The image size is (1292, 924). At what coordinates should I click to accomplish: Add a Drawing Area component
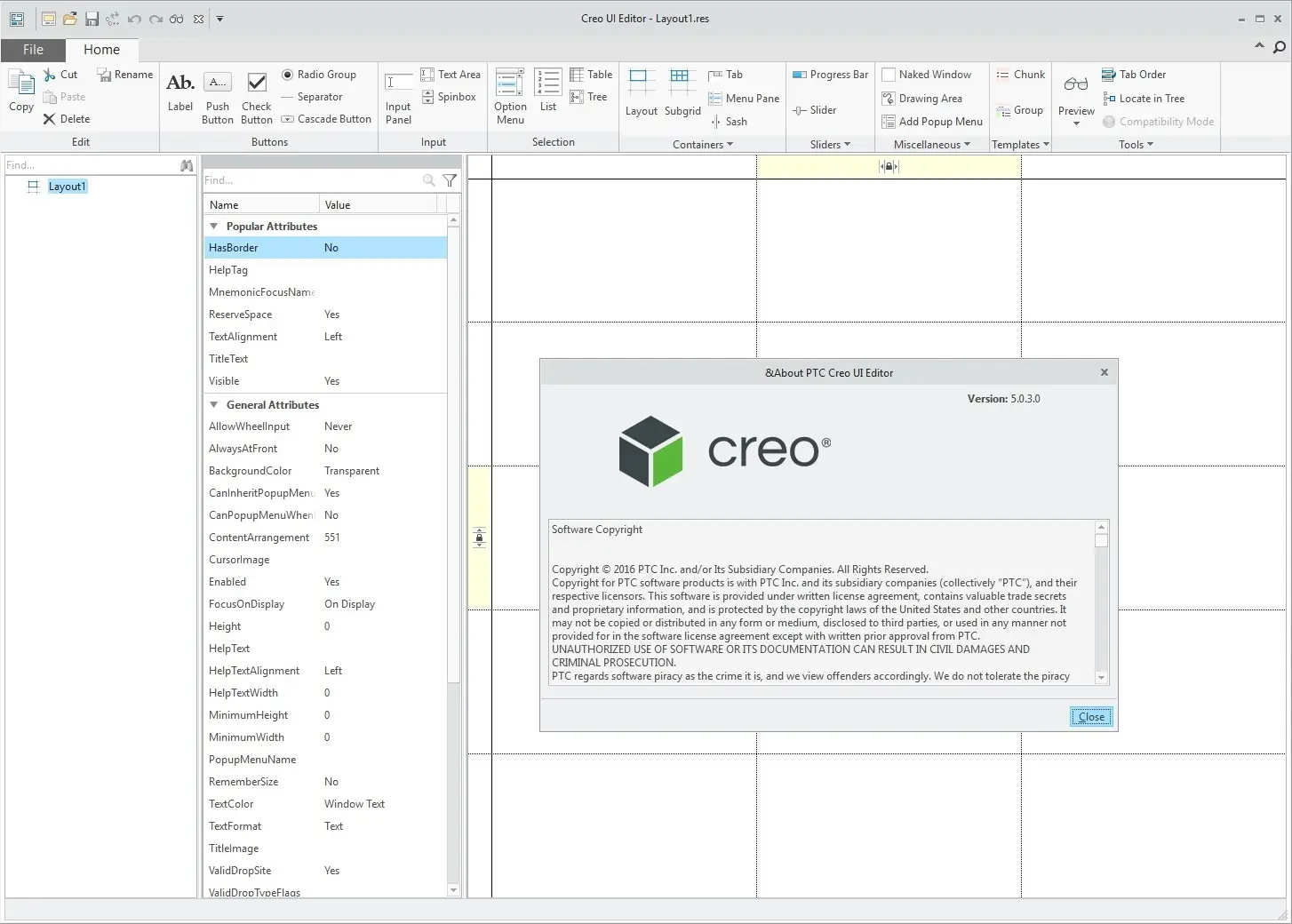coord(921,99)
